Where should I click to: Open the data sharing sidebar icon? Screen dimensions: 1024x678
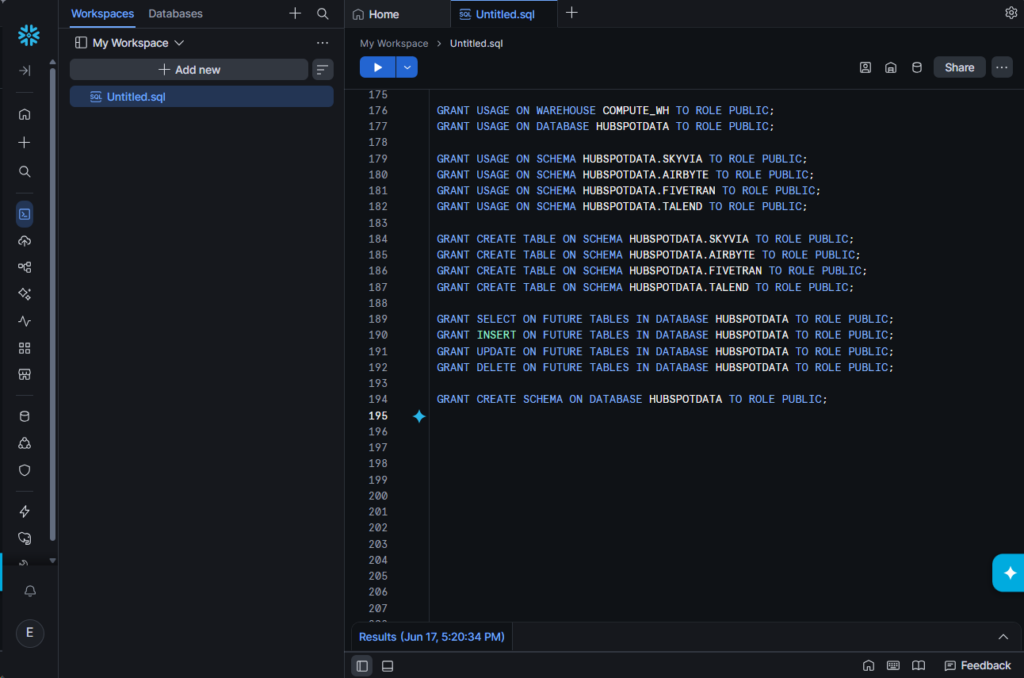point(25,444)
